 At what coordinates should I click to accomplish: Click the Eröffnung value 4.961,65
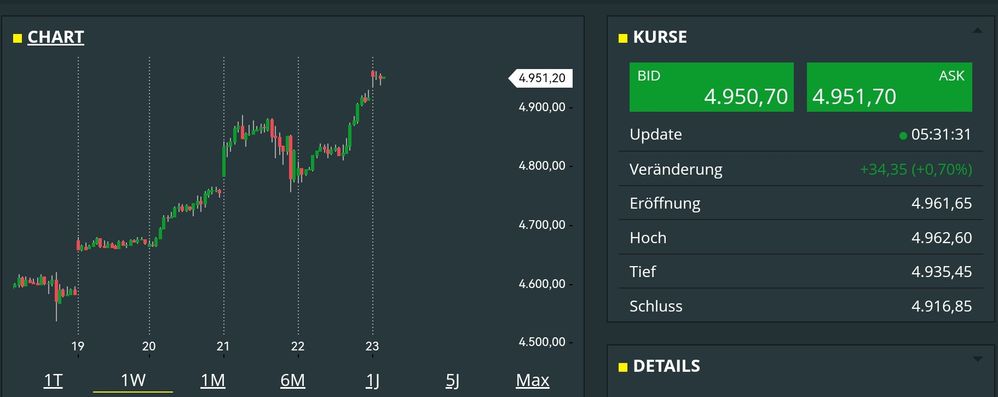(x=942, y=204)
